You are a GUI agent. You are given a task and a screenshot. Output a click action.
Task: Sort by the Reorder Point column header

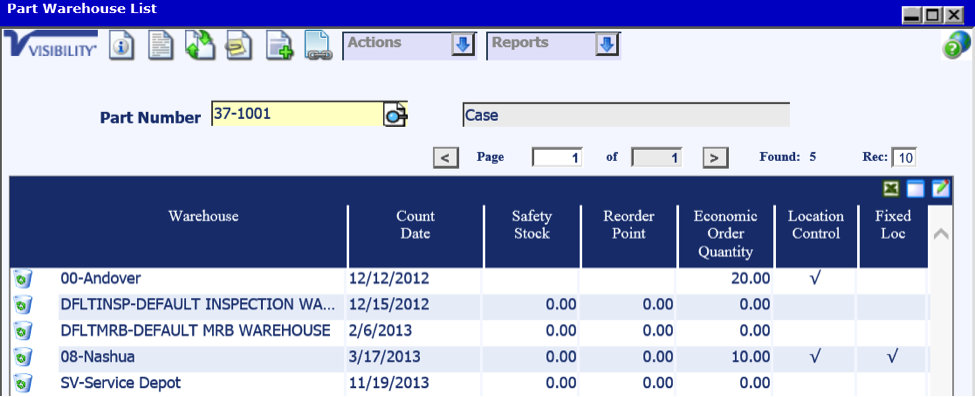629,225
